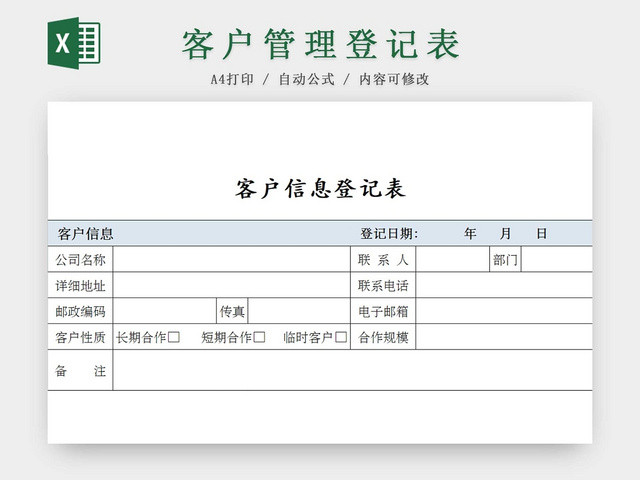Select the 公司名称 label cell
This screenshot has height=480, width=640.
pyautogui.click(x=80, y=259)
